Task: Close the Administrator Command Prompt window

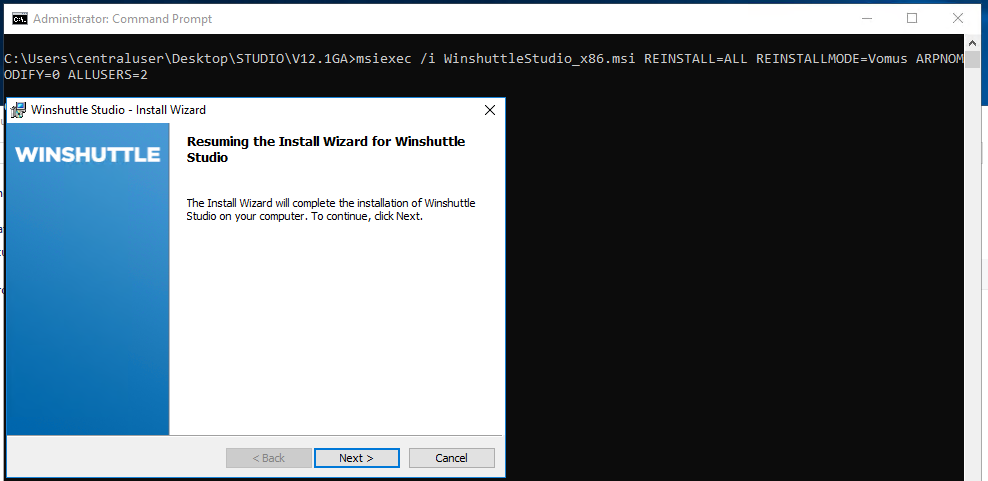Action: [x=958, y=18]
